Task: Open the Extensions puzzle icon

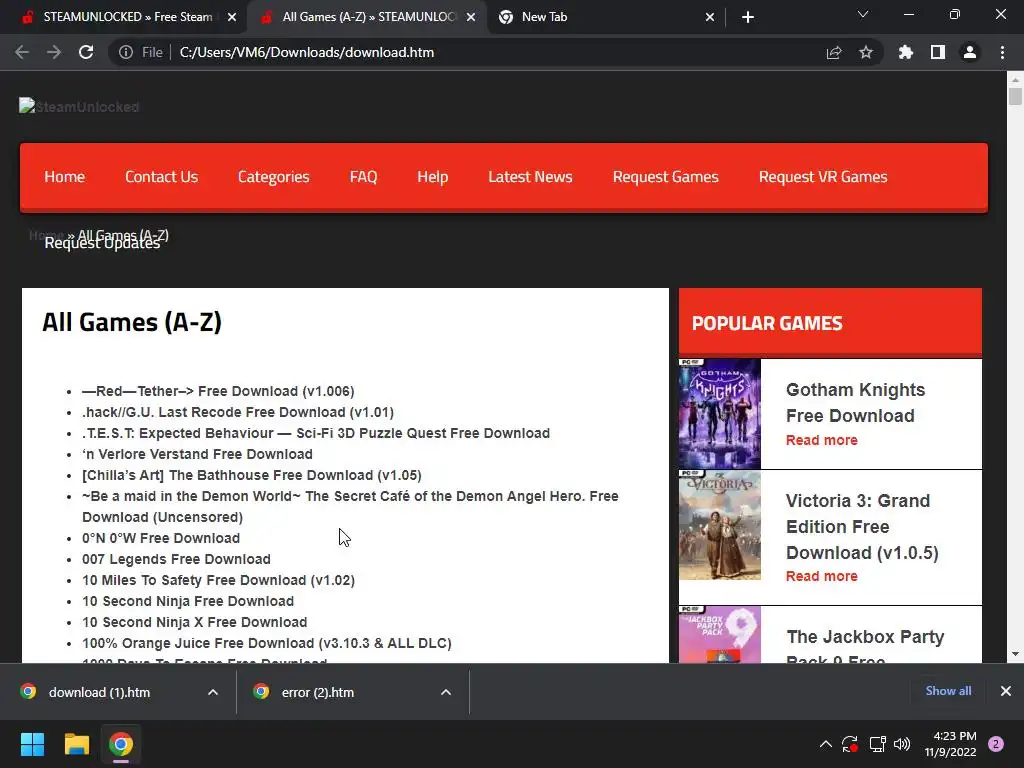Action: point(906,52)
